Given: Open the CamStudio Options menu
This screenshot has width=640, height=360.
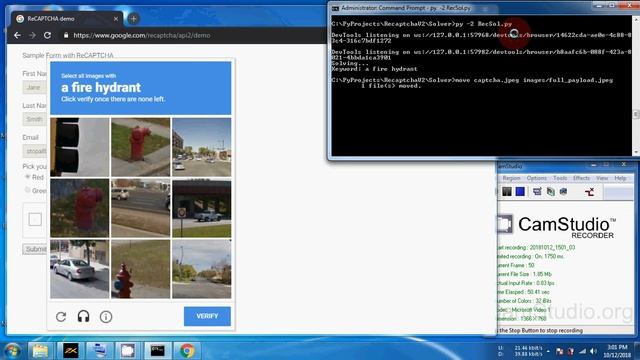Looking at the screenshot, I should 536,178.
